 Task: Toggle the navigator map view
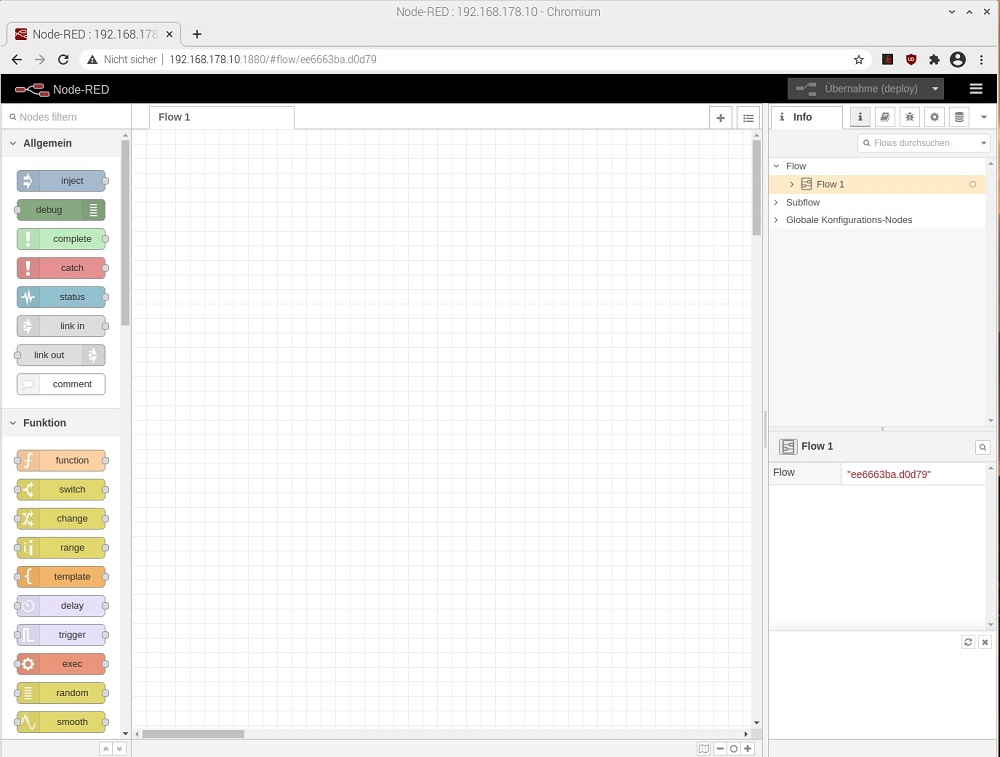pyautogui.click(x=704, y=748)
